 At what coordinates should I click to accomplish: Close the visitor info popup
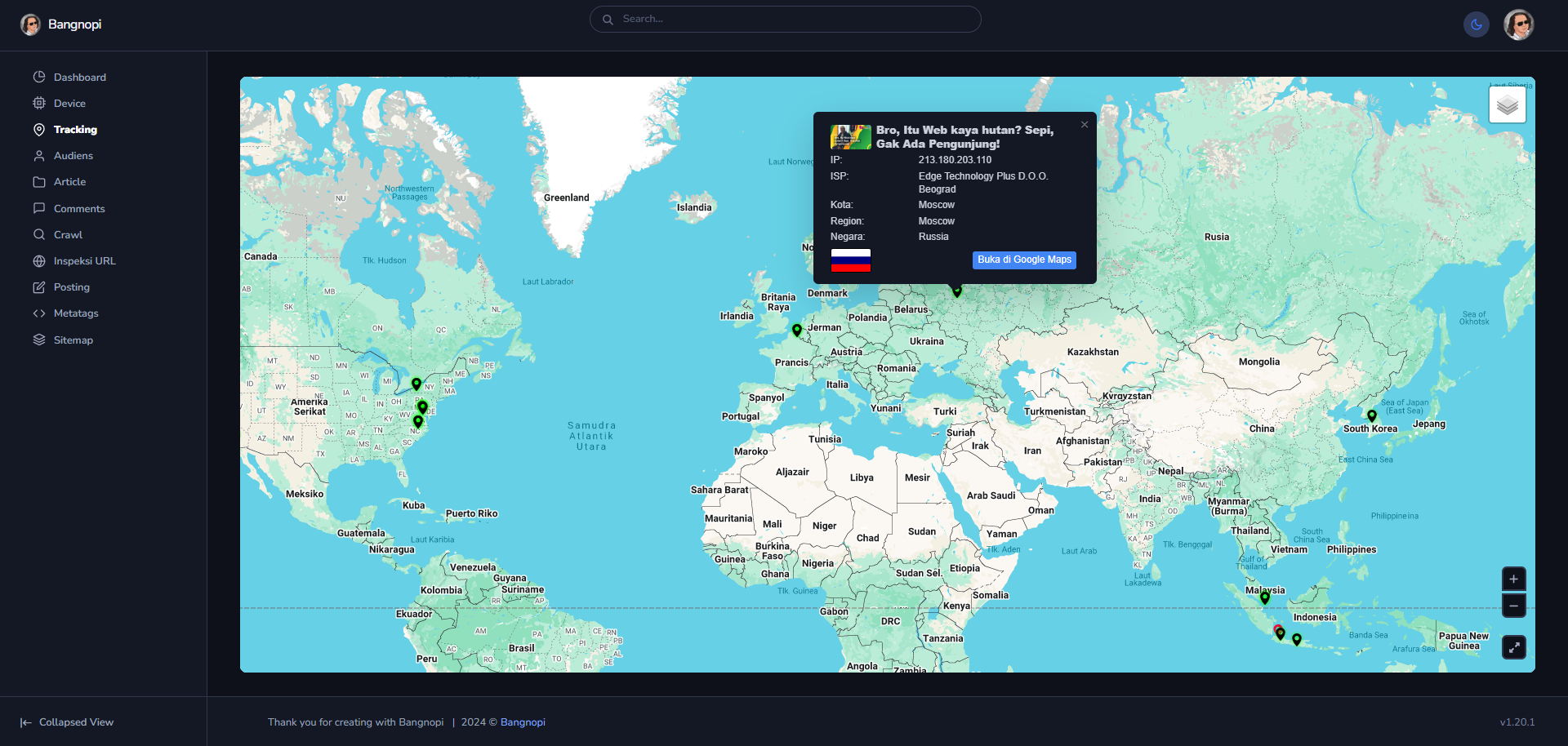pyautogui.click(x=1084, y=125)
